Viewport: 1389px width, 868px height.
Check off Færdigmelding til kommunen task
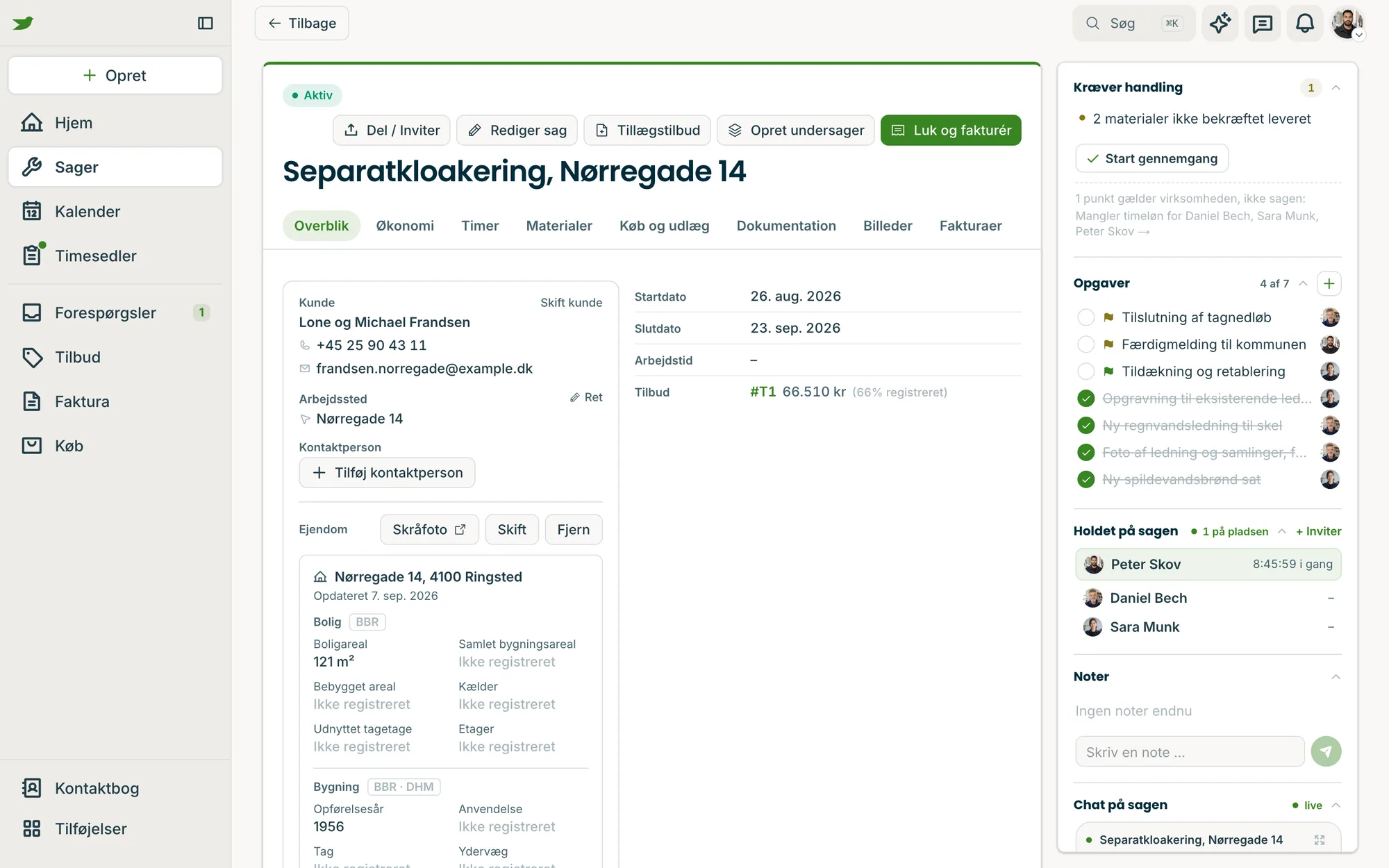[x=1086, y=344]
